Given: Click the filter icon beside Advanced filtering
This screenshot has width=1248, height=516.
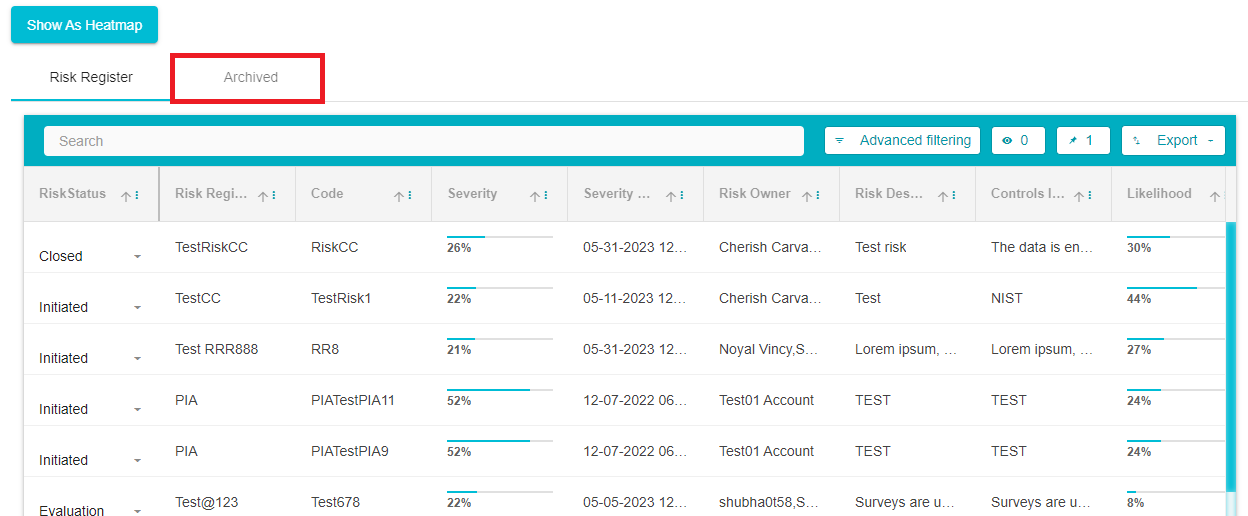Looking at the screenshot, I should point(840,141).
